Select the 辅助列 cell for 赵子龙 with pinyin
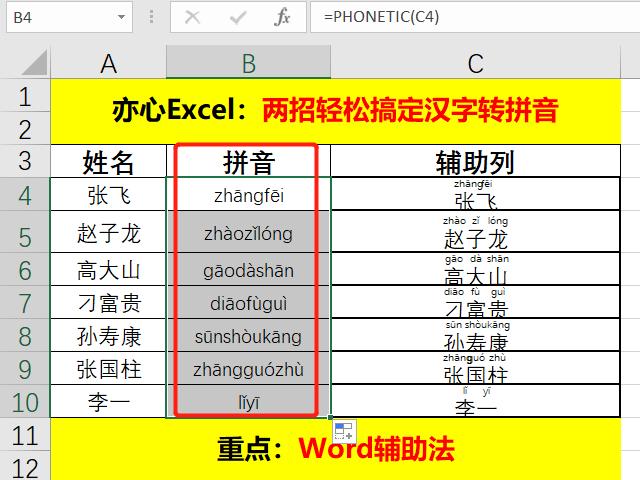The image size is (640, 480). click(476, 232)
